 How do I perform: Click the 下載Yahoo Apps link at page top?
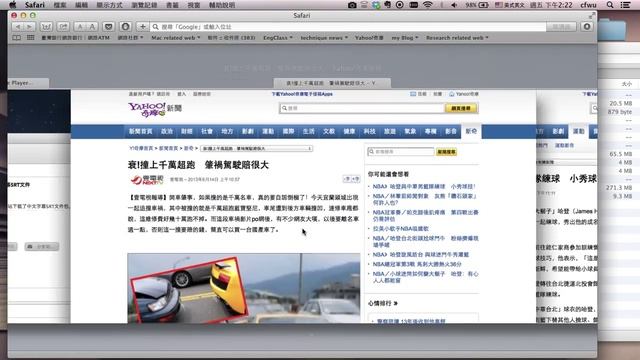(302, 94)
